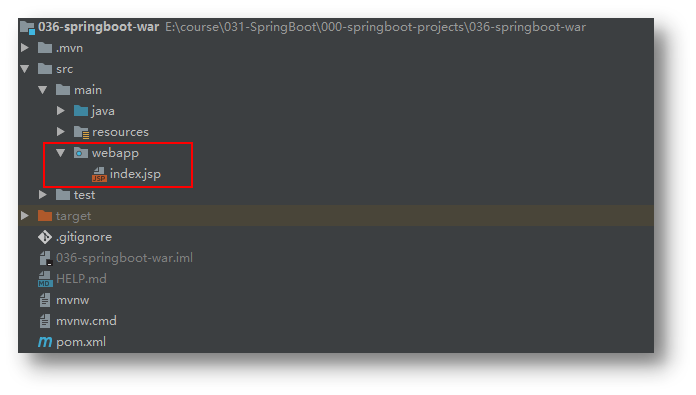Expand the .mvn folder arrow
The height and width of the screenshot is (395, 696).
click(x=25, y=47)
